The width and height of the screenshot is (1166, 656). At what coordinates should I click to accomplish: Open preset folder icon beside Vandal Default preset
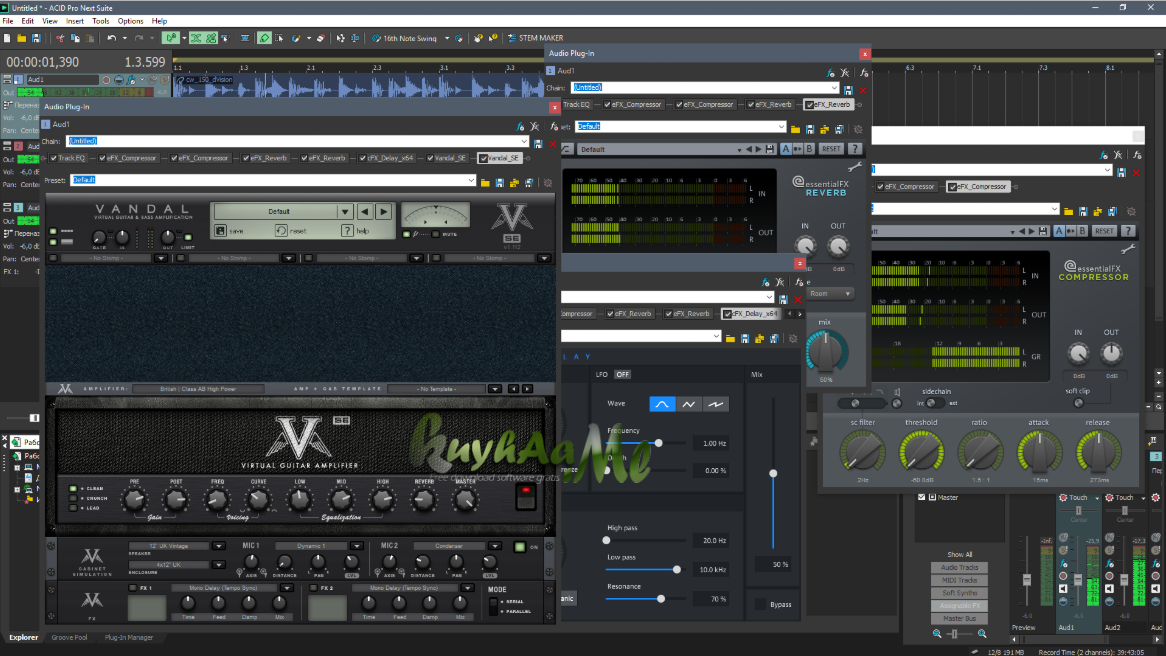tap(486, 181)
